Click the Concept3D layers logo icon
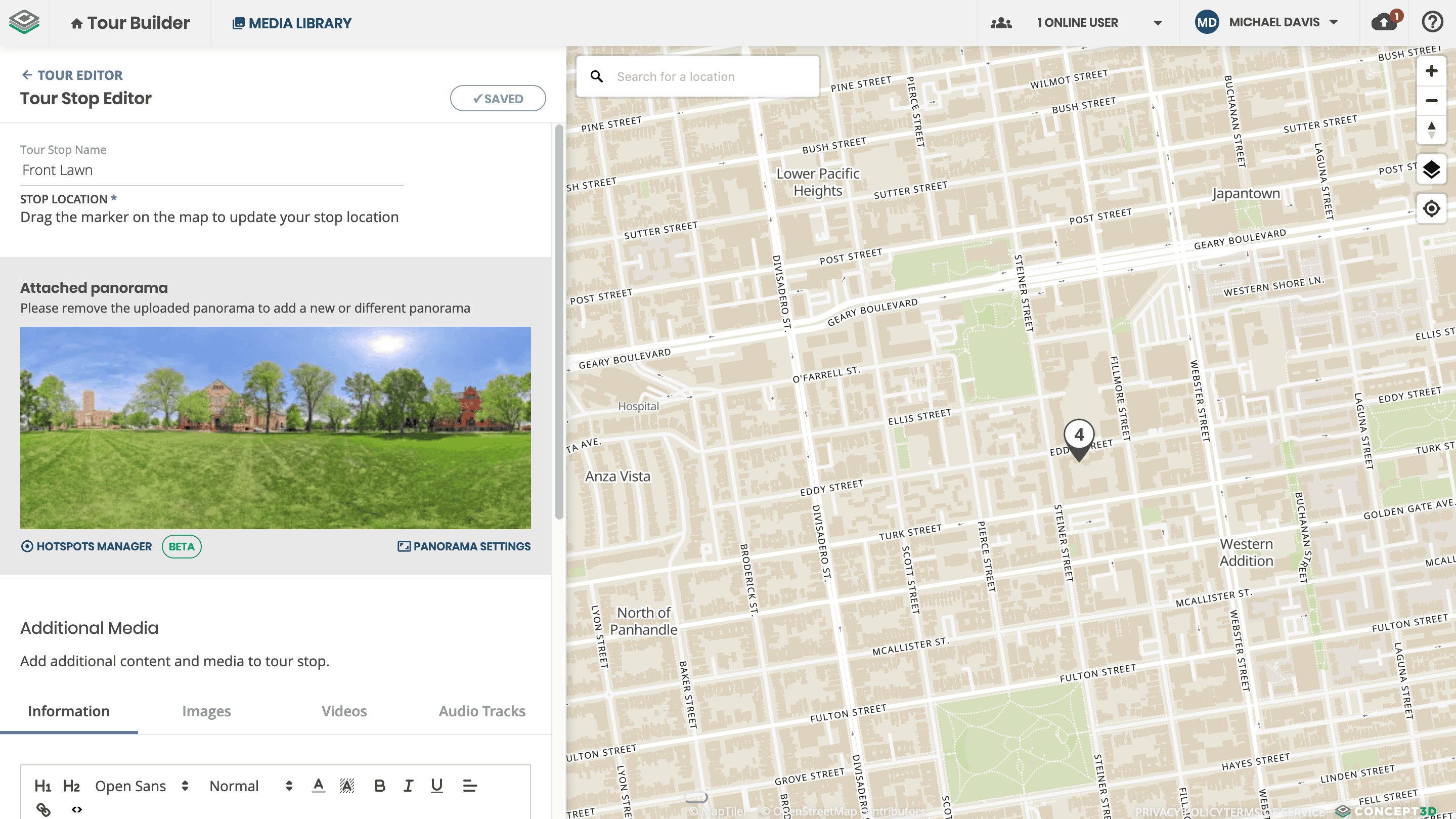Image resolution: width=1456 pixels, height=819 pixels. point(24,23)
